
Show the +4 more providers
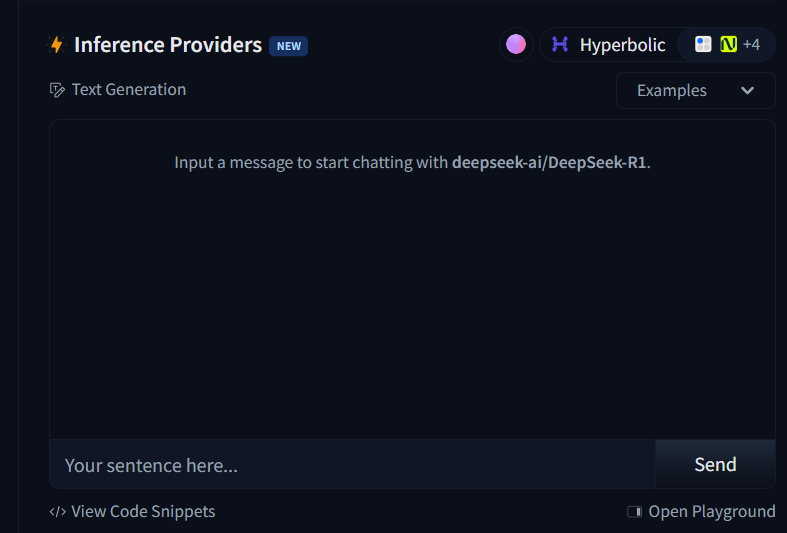click(x=751, y=45)
